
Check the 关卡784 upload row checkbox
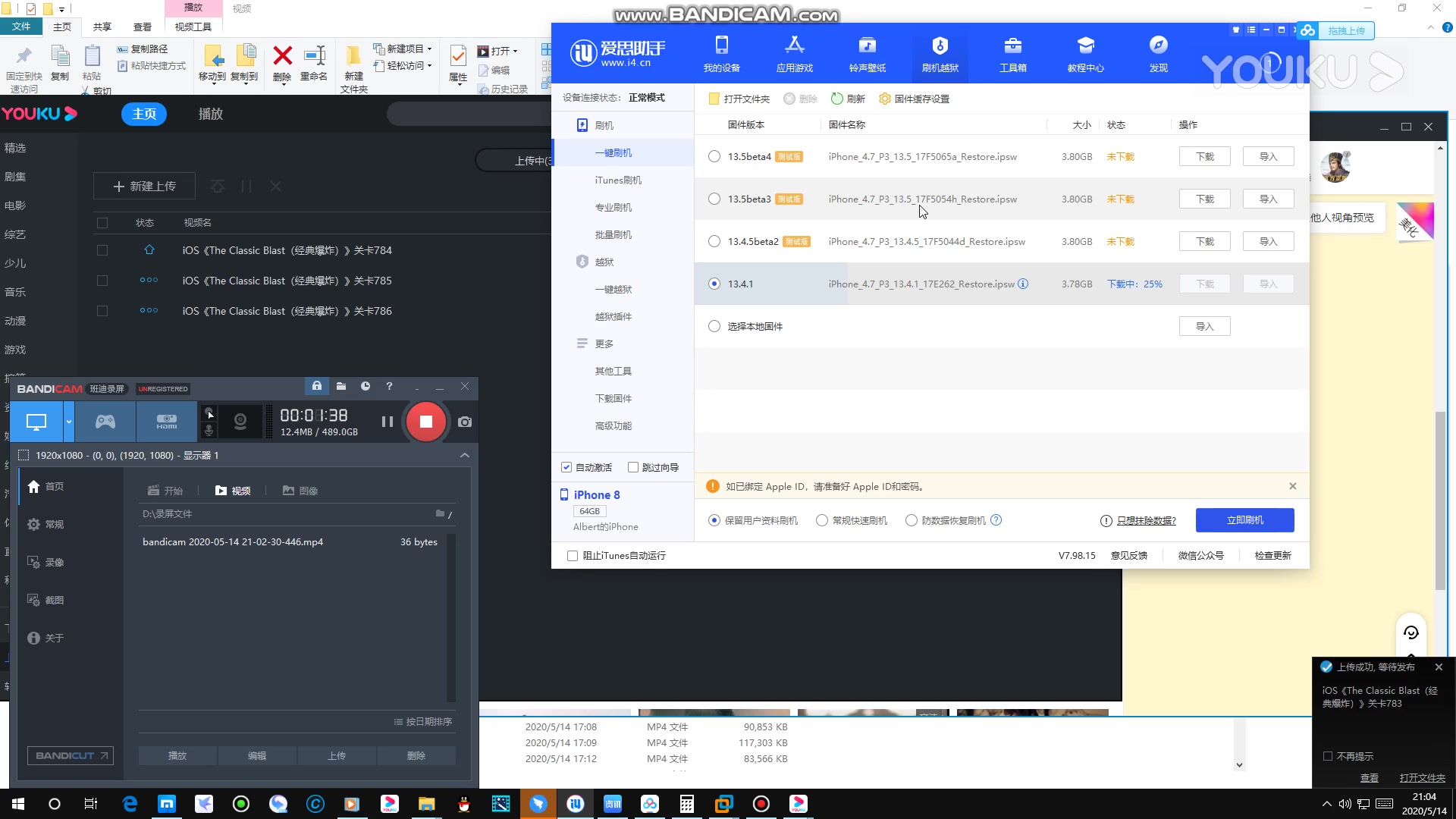102,250
